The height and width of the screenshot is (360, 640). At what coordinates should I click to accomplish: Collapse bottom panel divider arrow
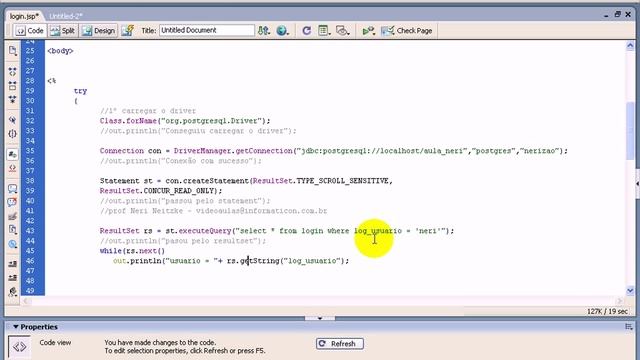(320, 318)
